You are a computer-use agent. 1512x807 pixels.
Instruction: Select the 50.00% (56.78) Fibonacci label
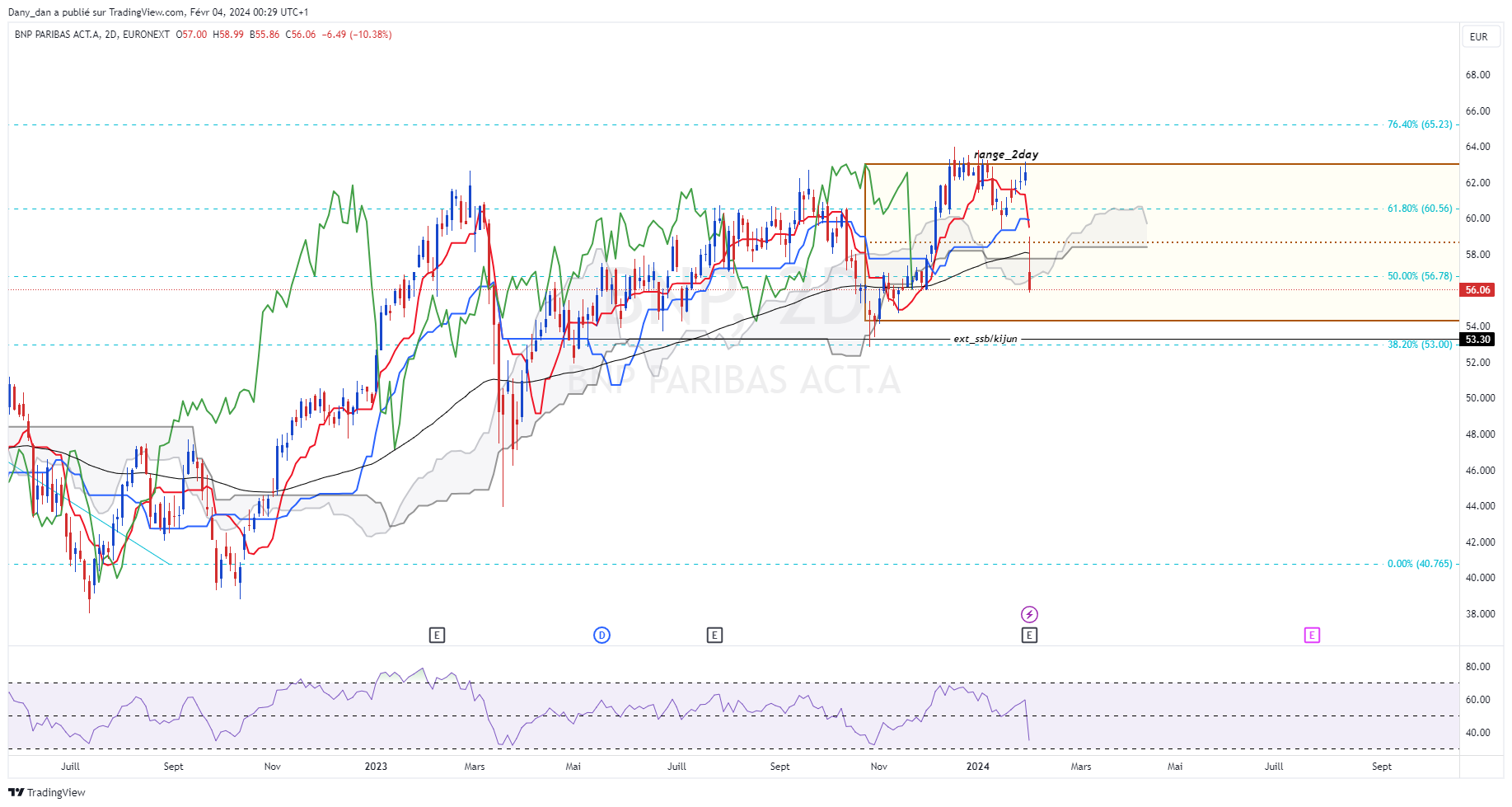tap(1420, 276)
